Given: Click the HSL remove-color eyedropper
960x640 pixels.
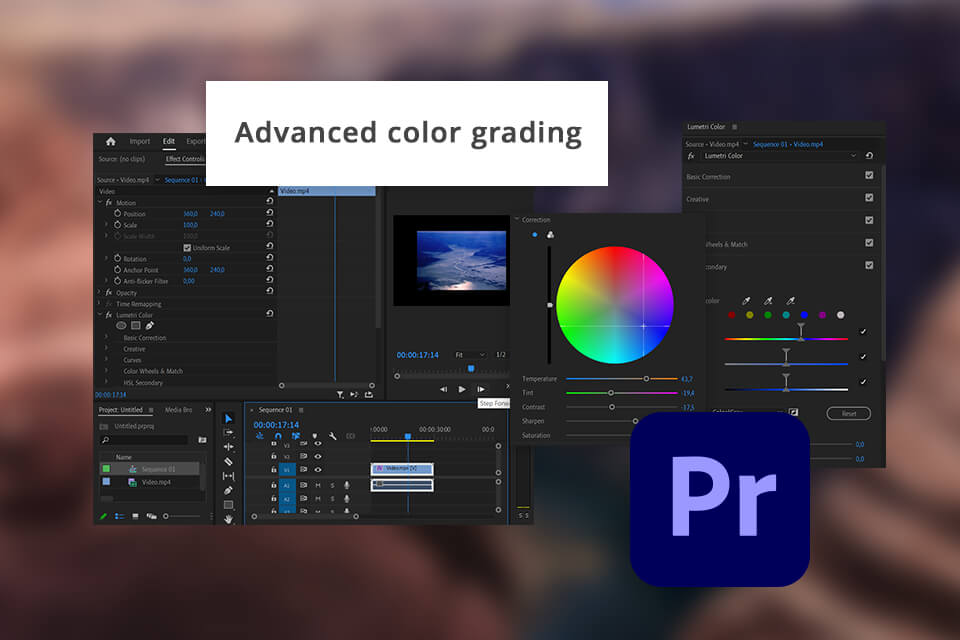Looking at the screenshot, I should (x=790, y=301).
